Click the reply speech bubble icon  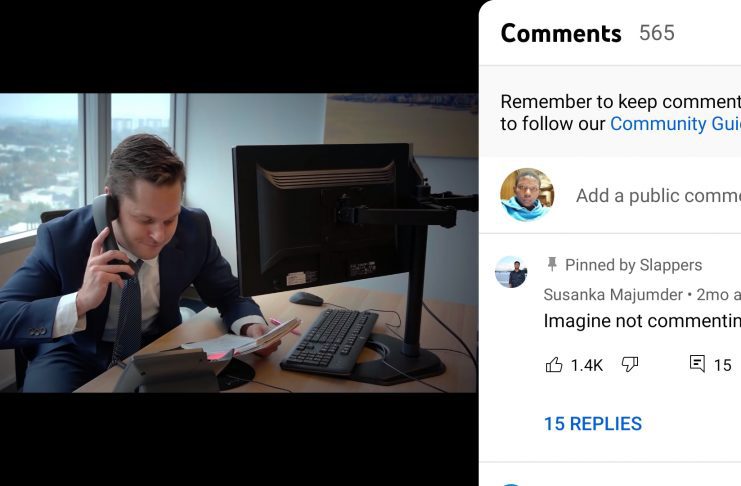click(x=697, y=364)
